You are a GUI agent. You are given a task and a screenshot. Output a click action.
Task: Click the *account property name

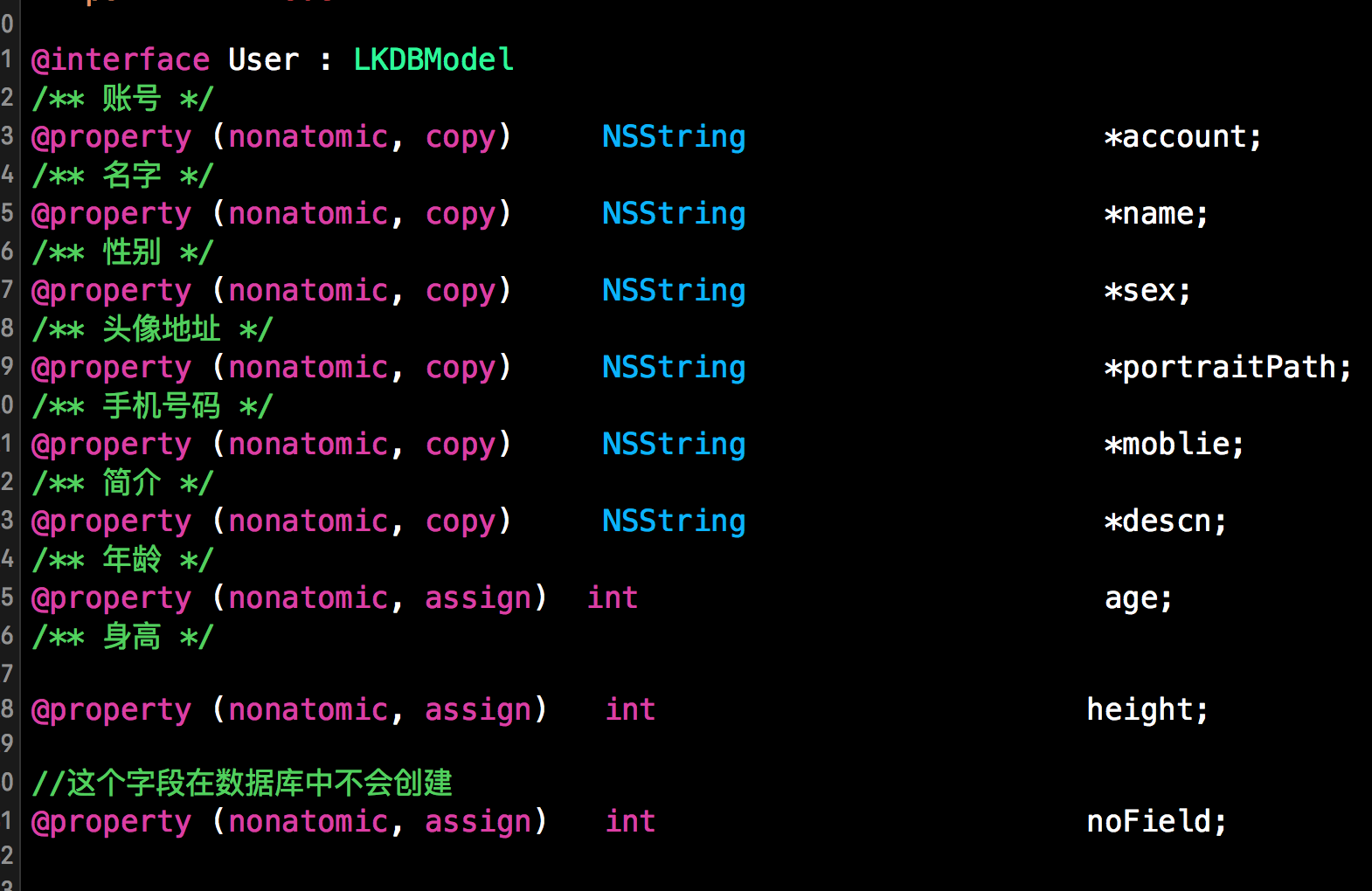click(x=1183, y=136)
